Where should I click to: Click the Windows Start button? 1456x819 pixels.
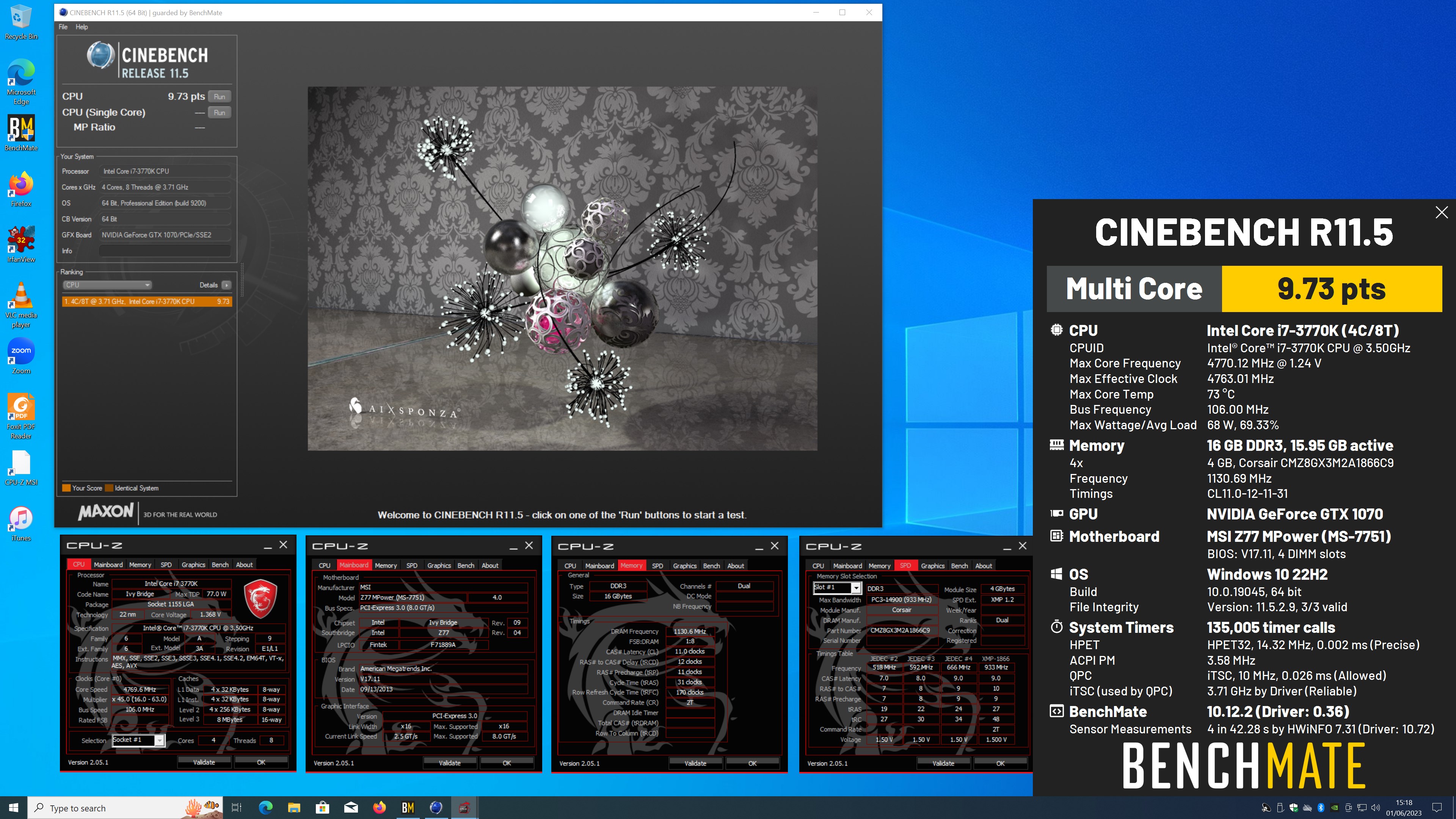pos(14,808)
